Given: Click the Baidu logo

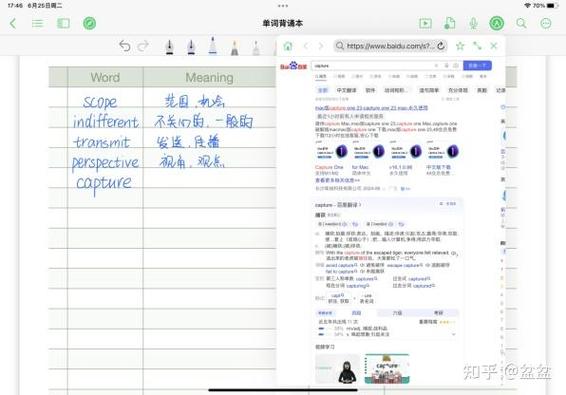Looking at the screenshot, I should click(x=293, y=66).
